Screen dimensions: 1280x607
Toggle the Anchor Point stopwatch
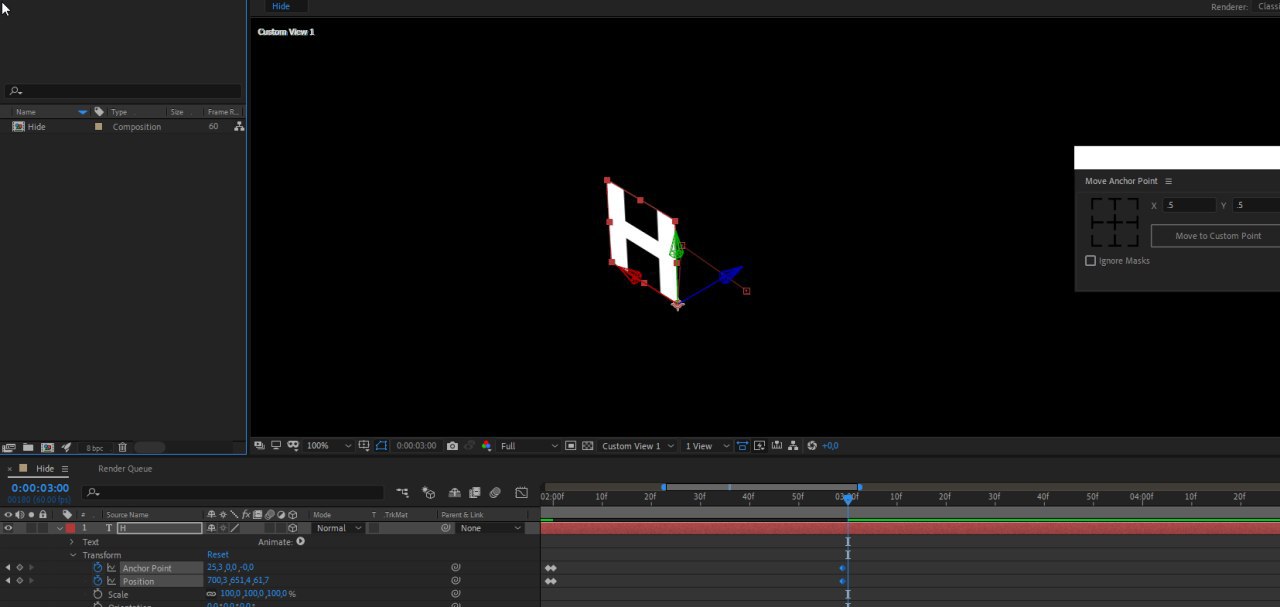98,568
